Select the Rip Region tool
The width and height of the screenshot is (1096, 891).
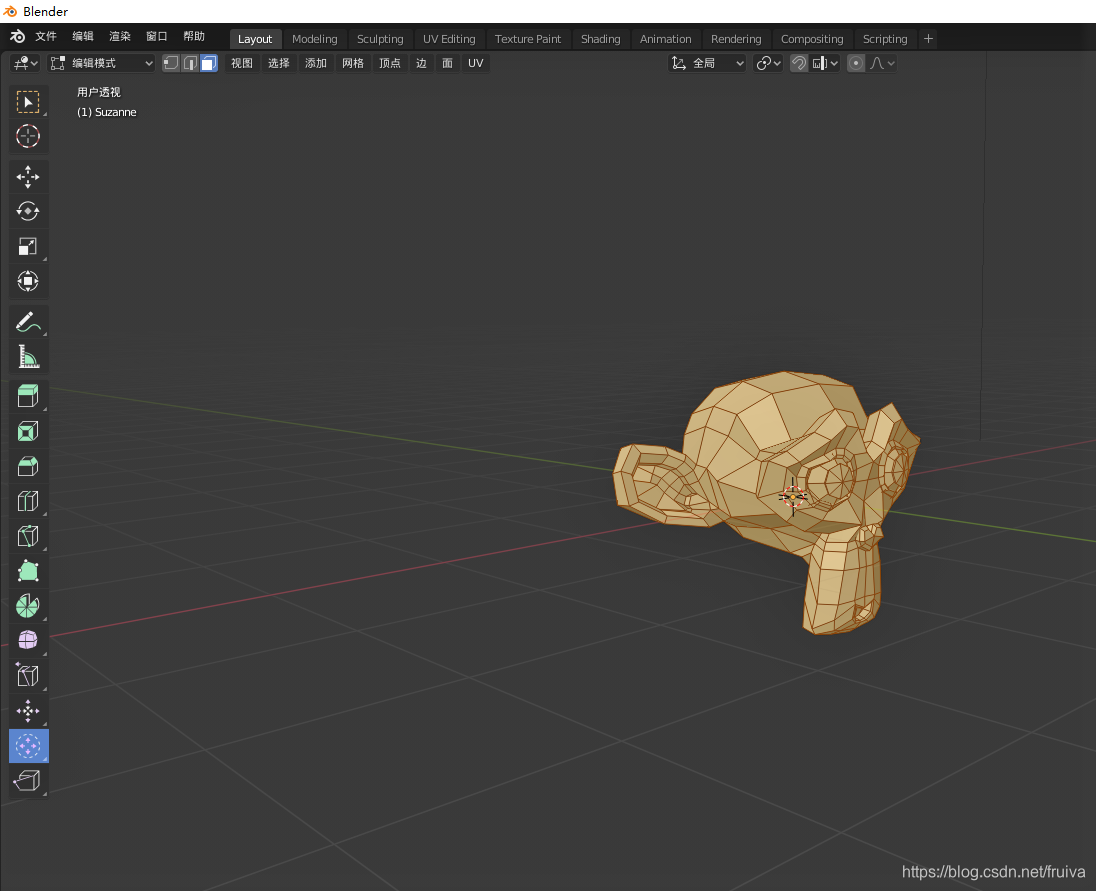click(x=28, y=781)
